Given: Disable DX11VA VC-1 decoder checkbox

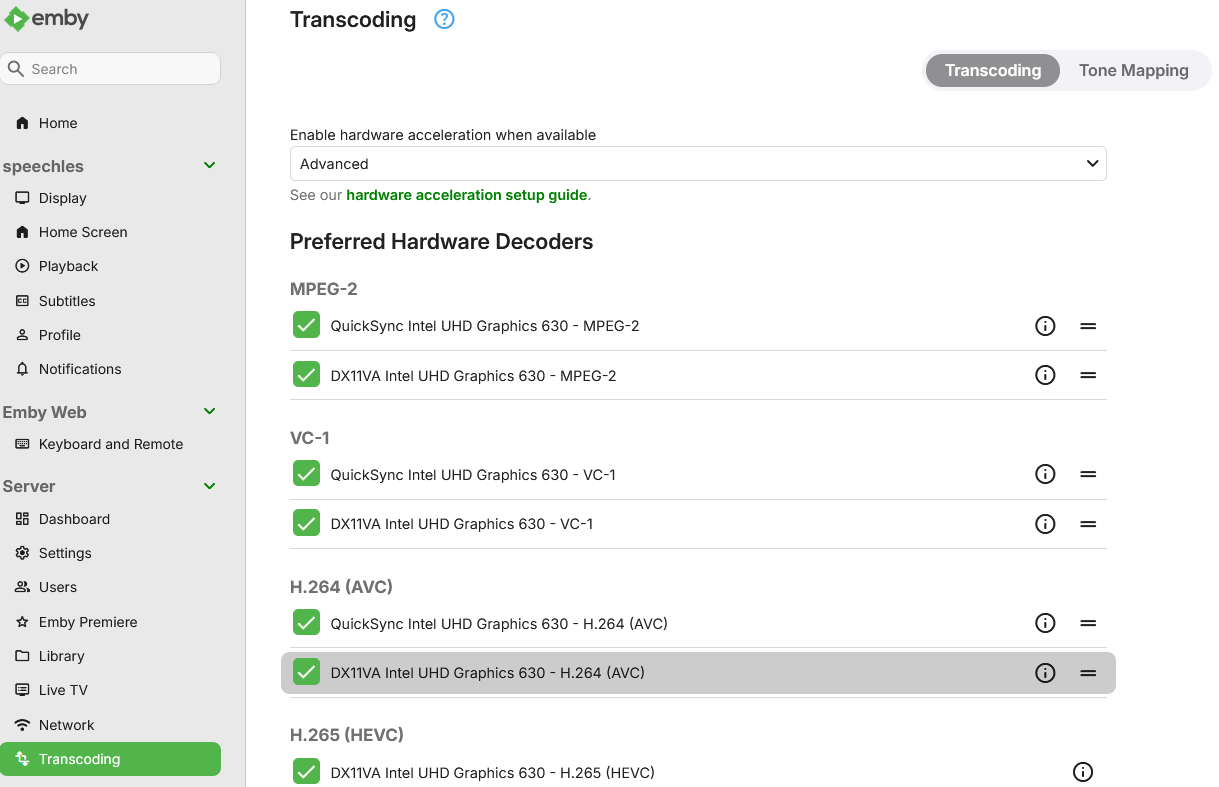Looking at the screenshot, I should [306, 524].
